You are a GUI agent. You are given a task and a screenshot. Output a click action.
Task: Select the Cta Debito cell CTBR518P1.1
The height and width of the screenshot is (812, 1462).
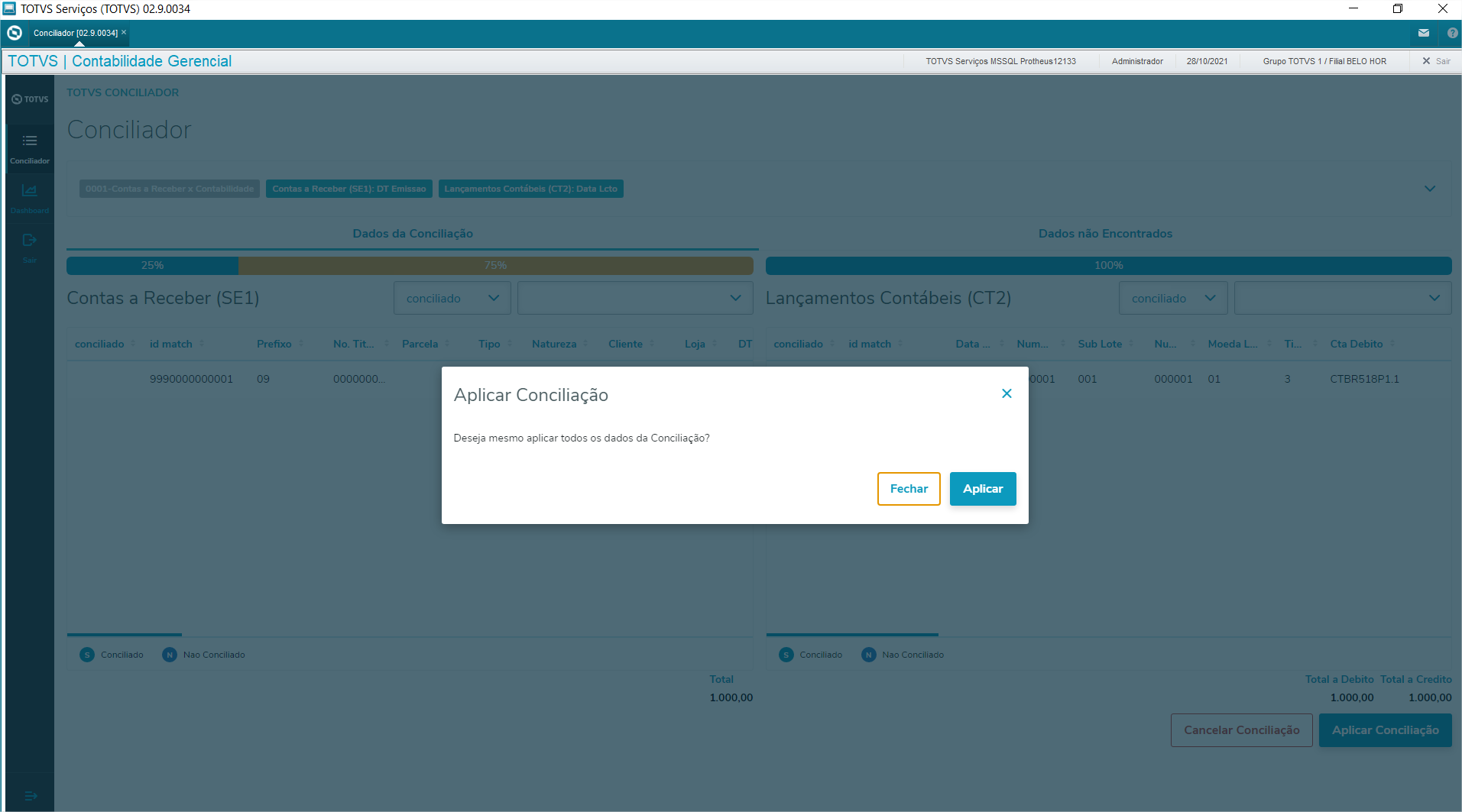coord(1365,379)
